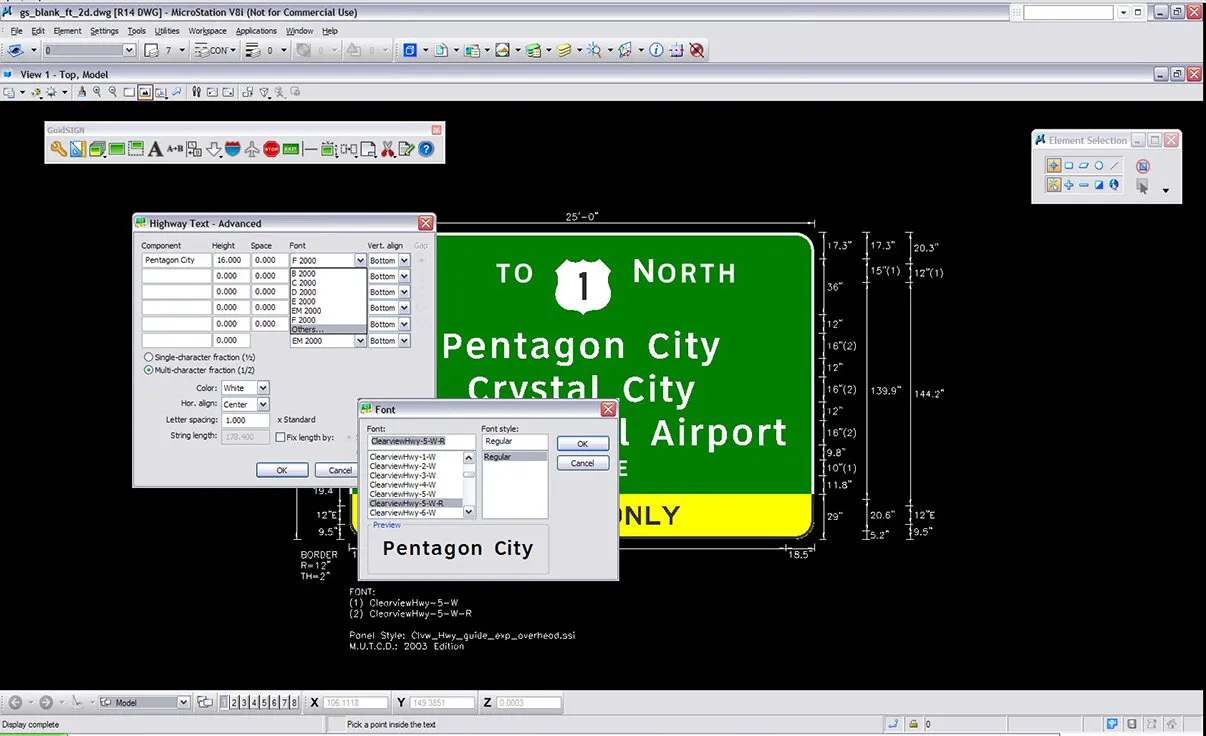Select the STOP sign icon

[271, 149]
